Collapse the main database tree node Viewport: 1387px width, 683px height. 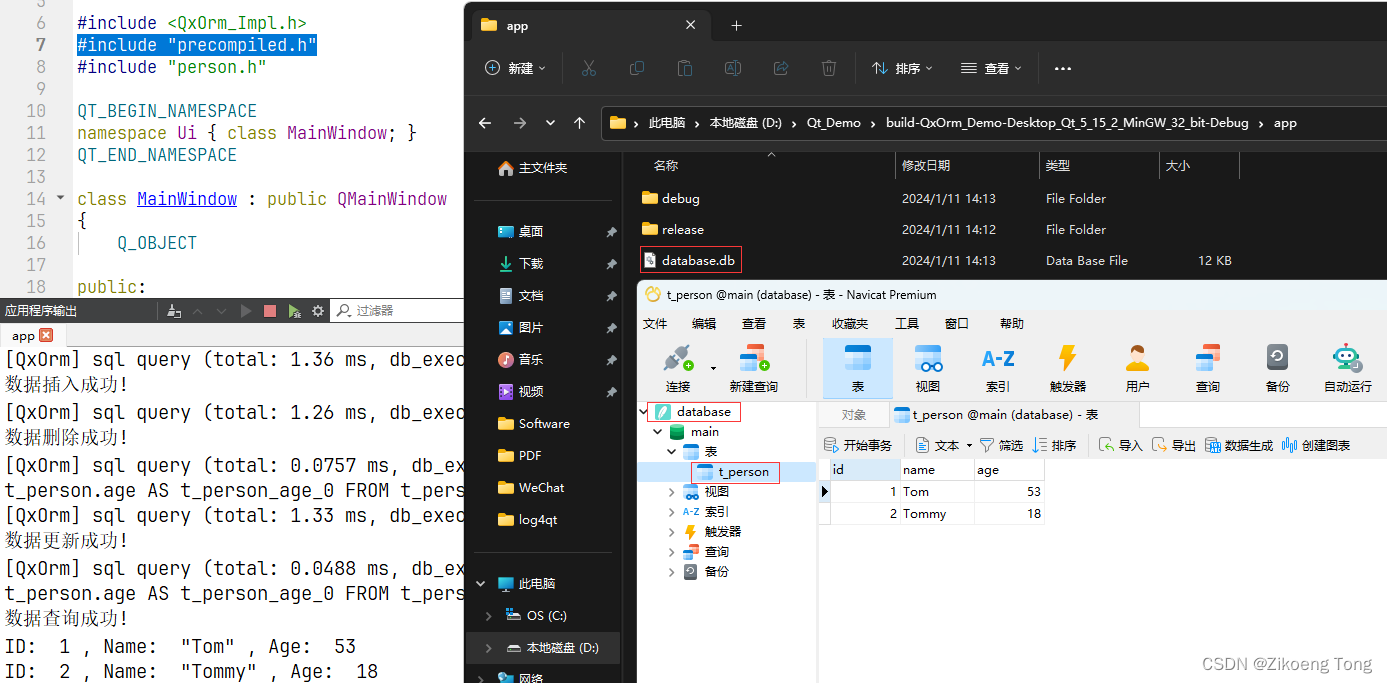tap(658, 432)
